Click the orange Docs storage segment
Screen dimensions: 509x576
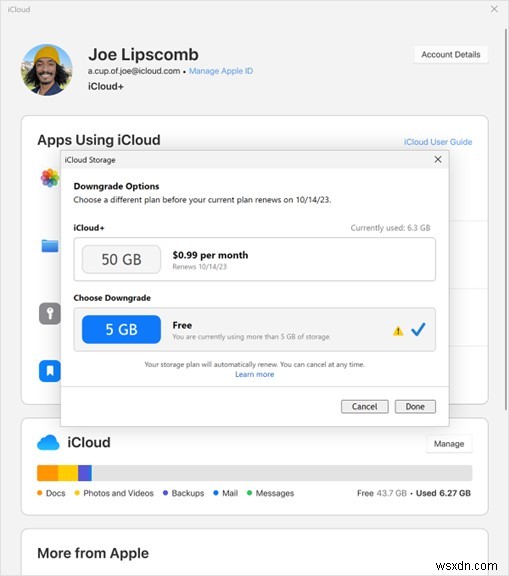click(47, 473)
